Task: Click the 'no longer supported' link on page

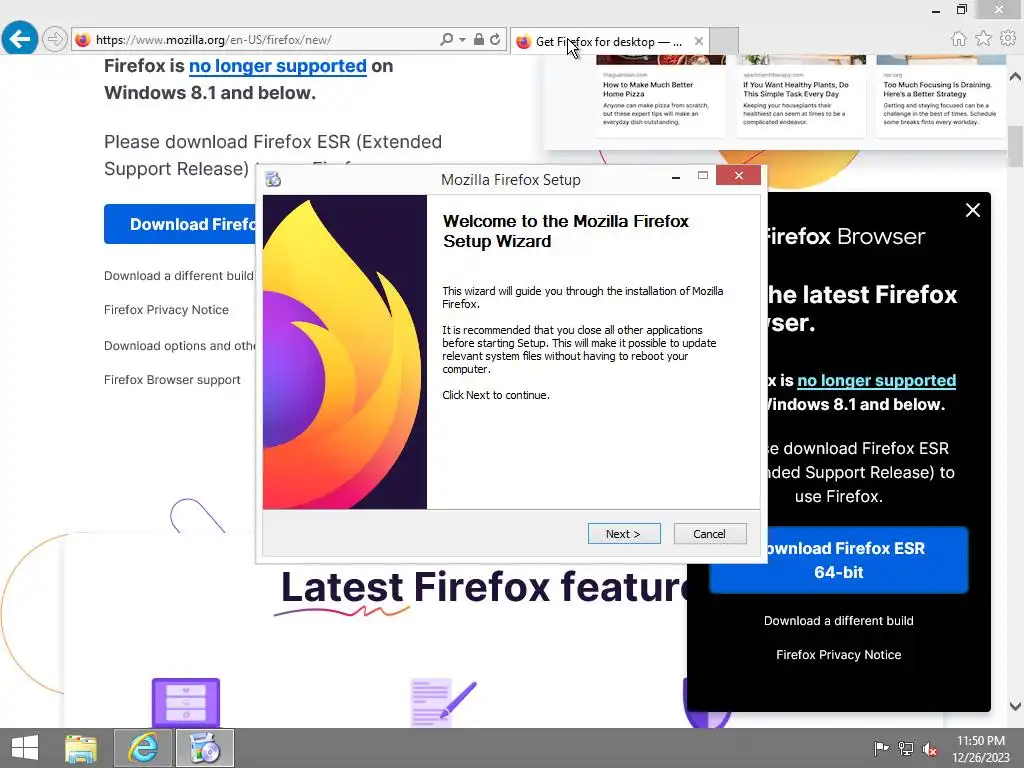Action: click(278, 66)
